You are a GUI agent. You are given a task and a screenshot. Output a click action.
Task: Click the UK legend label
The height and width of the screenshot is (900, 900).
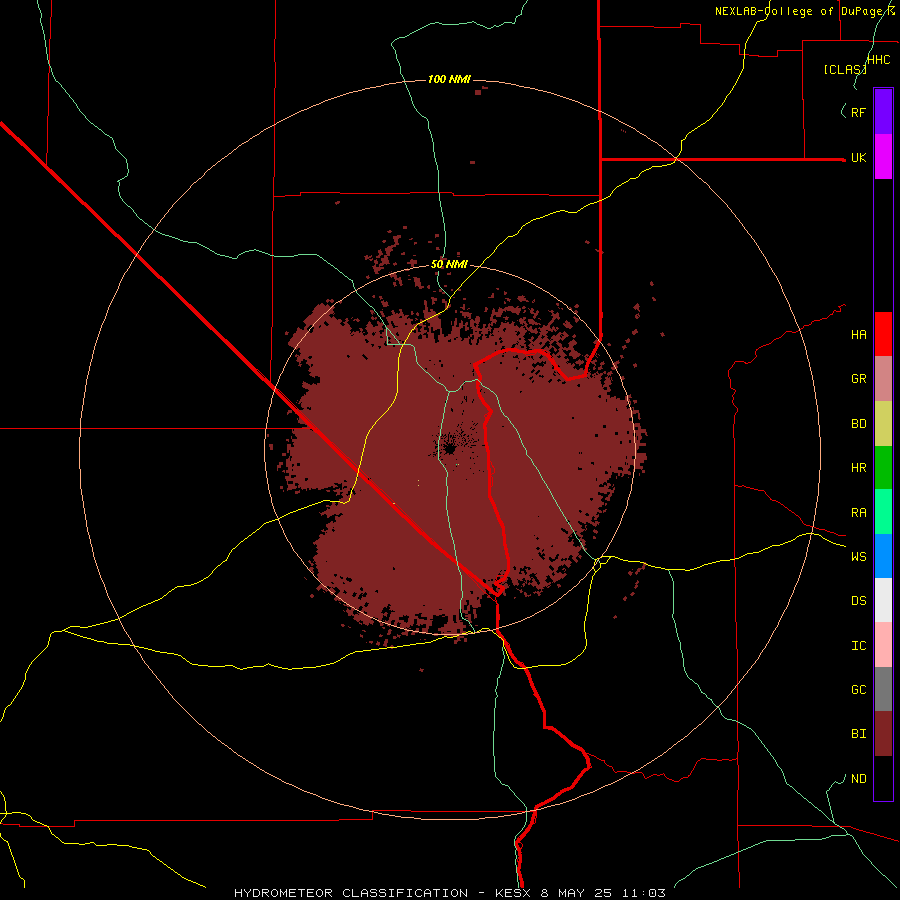pyautogui.click(x=858, y=157)
